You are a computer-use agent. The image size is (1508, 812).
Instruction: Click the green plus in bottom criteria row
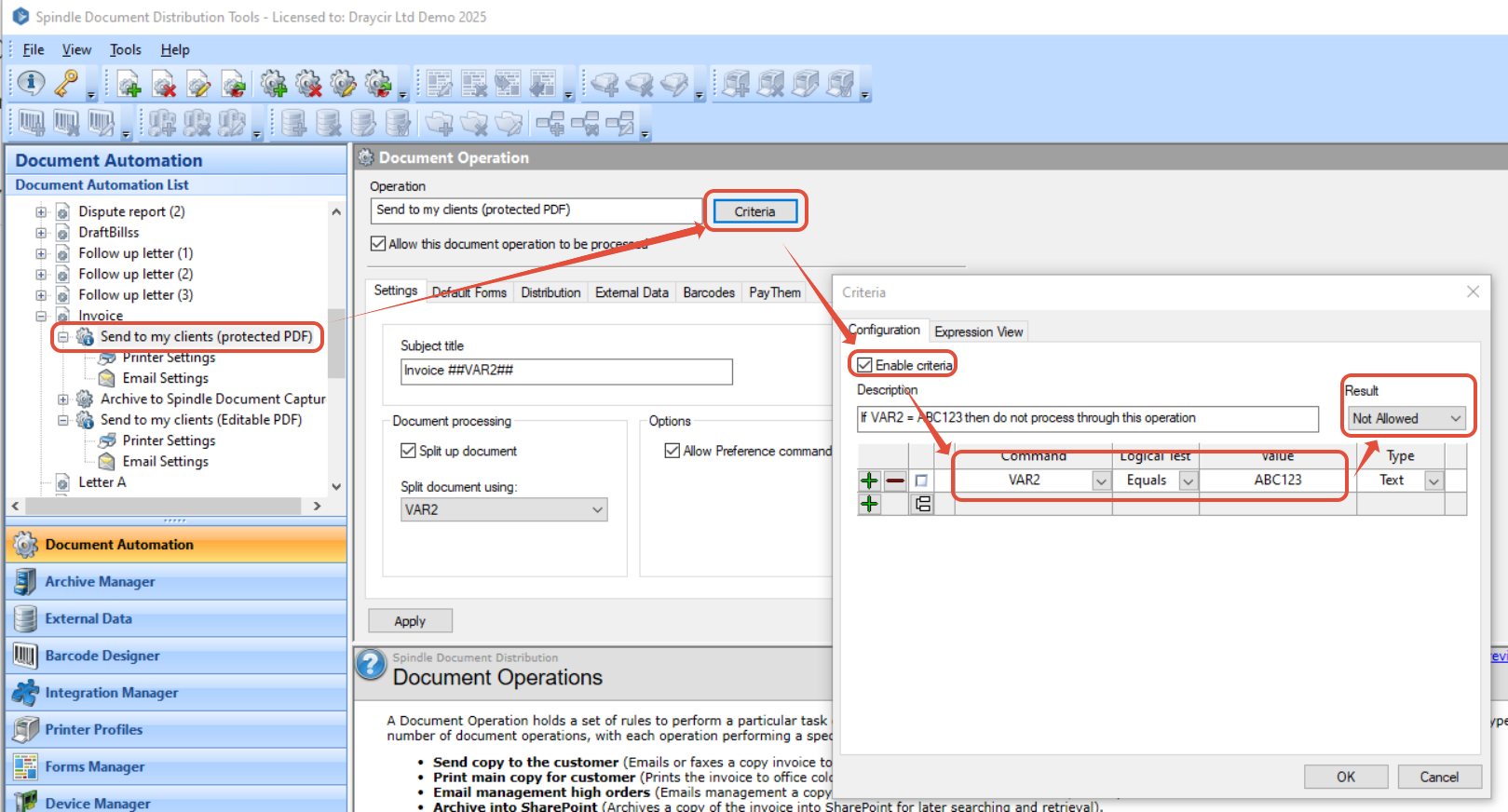coord(869,504)
